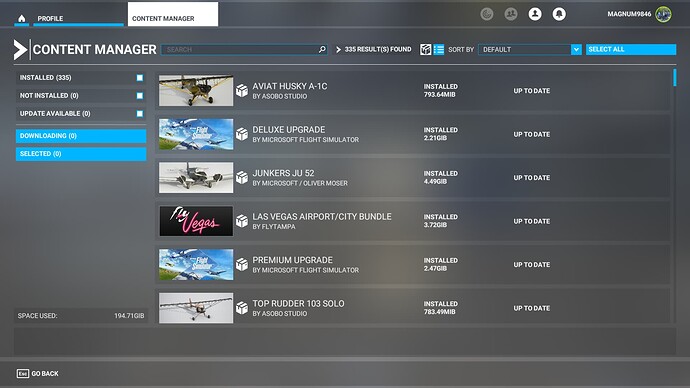690x388 pixels.
Task: Click the Installed 4.49GiB size text
Action: coord(440,178)
